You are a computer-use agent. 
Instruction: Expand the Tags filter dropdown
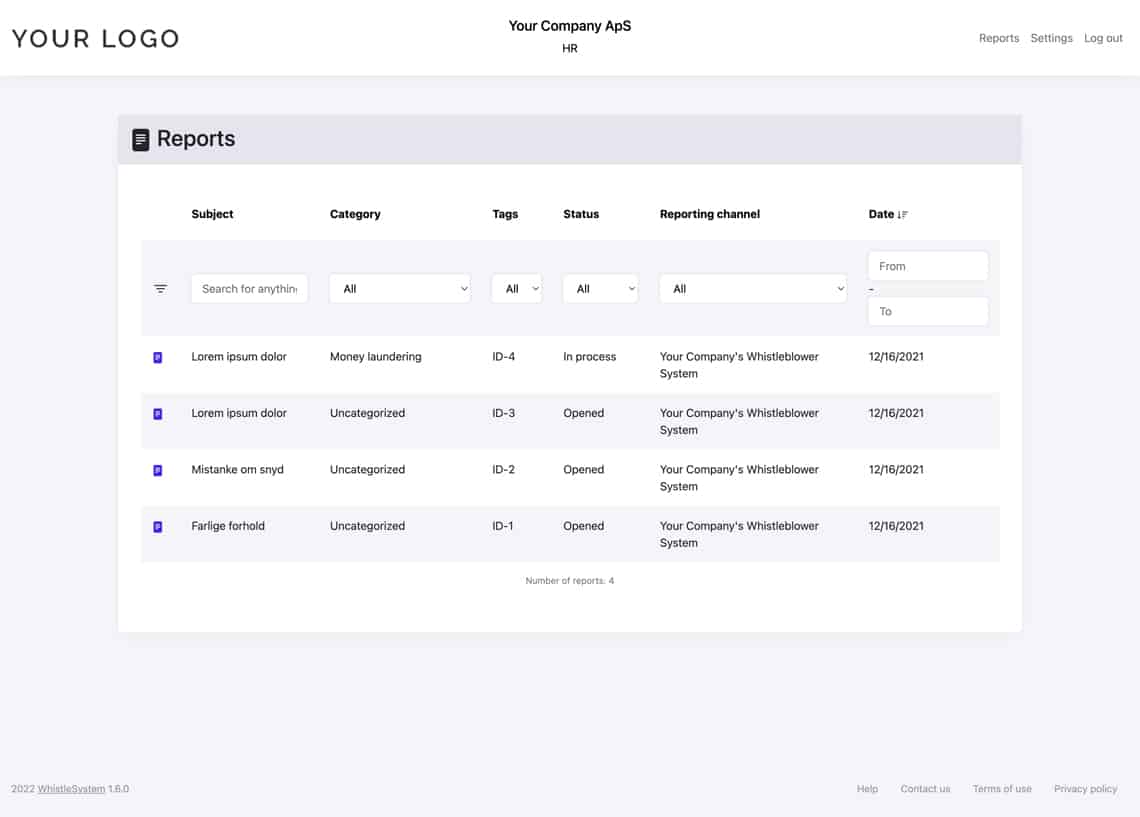(516, 289)
